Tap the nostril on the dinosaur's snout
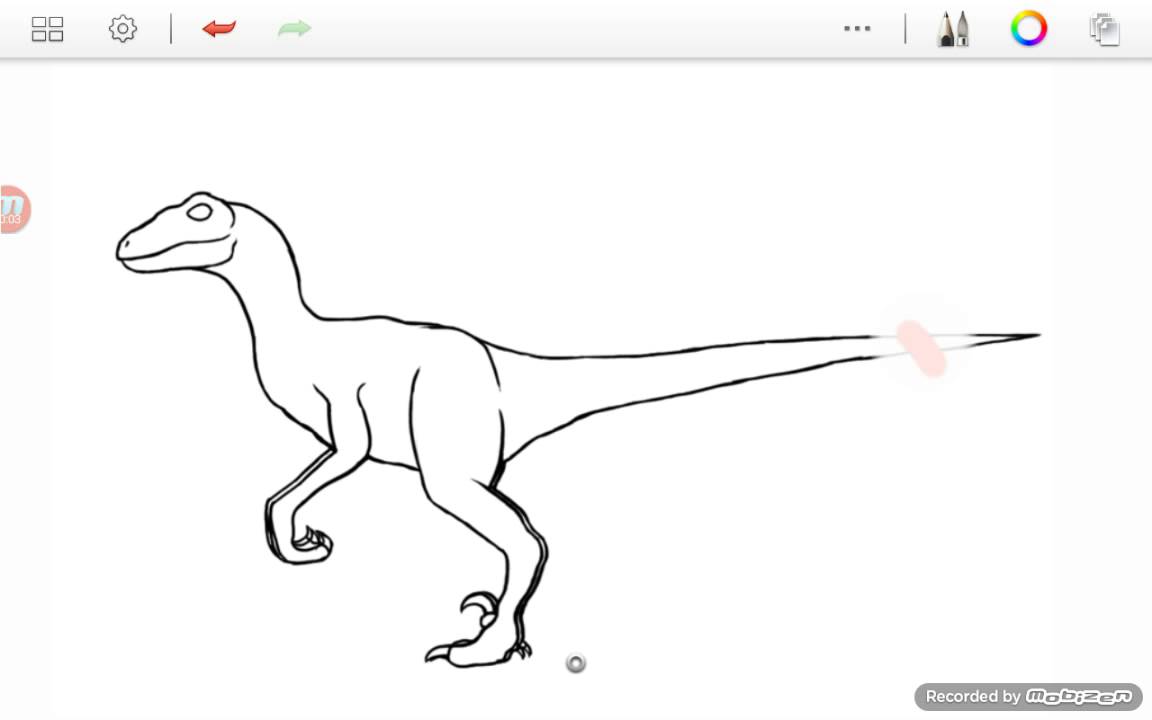 coord(126,242)
